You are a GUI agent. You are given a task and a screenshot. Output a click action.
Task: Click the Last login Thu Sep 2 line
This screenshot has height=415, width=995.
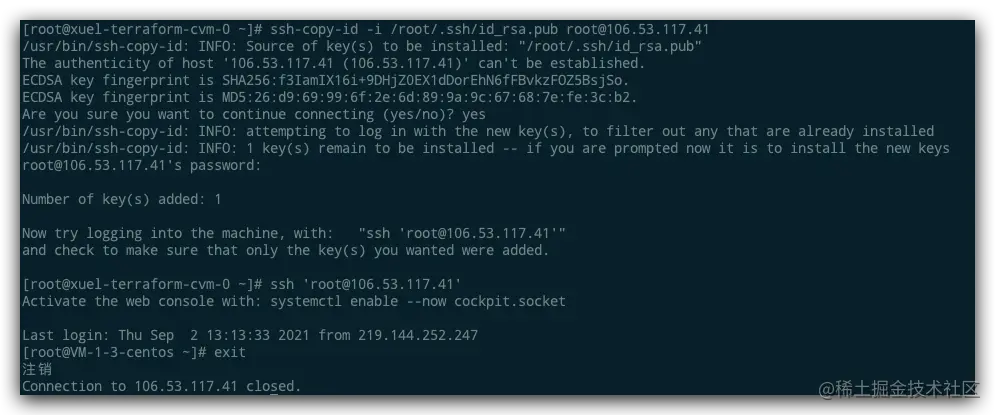250,335
